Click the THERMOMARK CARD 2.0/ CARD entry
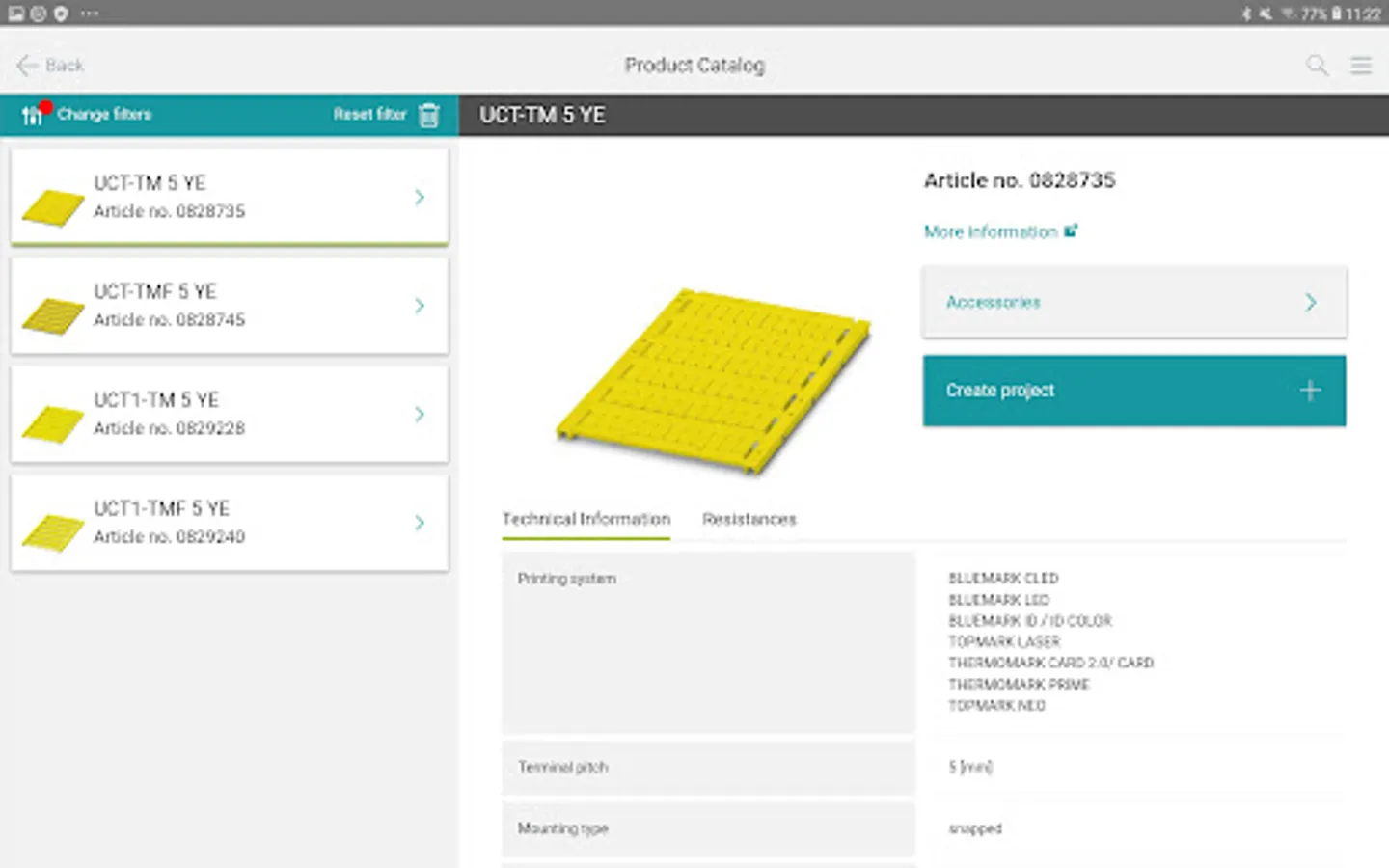 pos(1051,663)
